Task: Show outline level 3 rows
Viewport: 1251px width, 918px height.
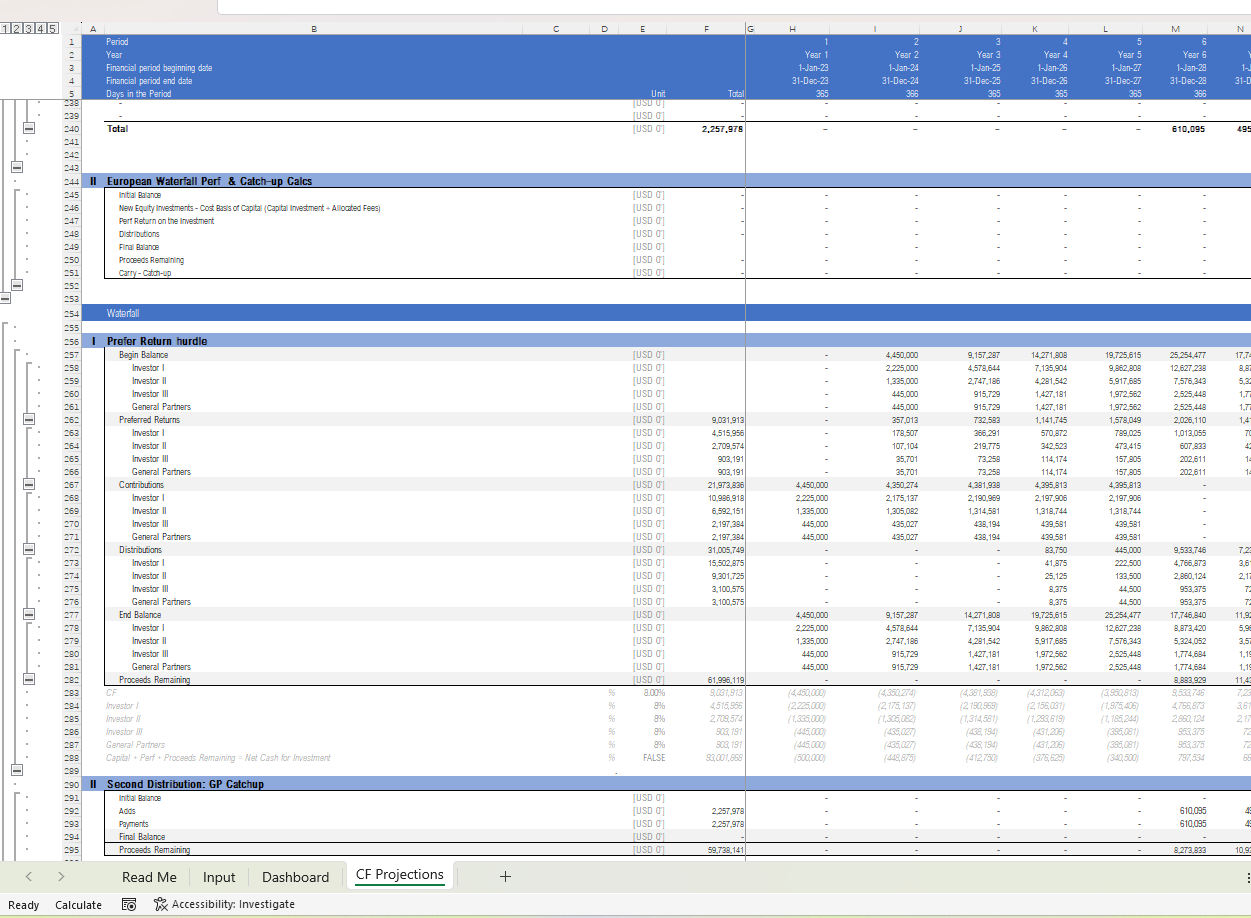Action: [x=28, y=29]
